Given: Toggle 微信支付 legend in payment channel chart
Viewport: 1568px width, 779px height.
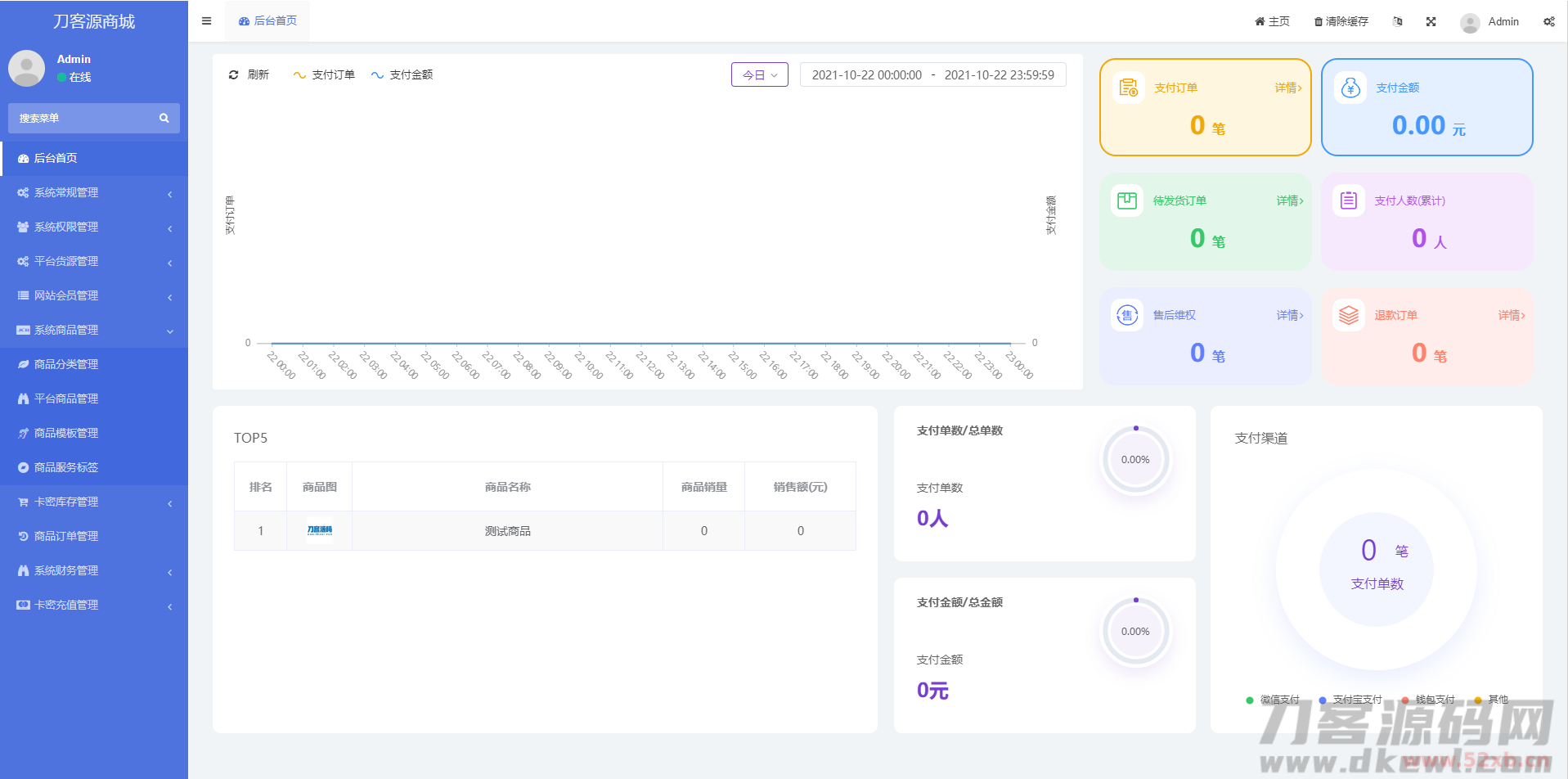Looking at the screenshot, I should click(x=1272, y=700).
